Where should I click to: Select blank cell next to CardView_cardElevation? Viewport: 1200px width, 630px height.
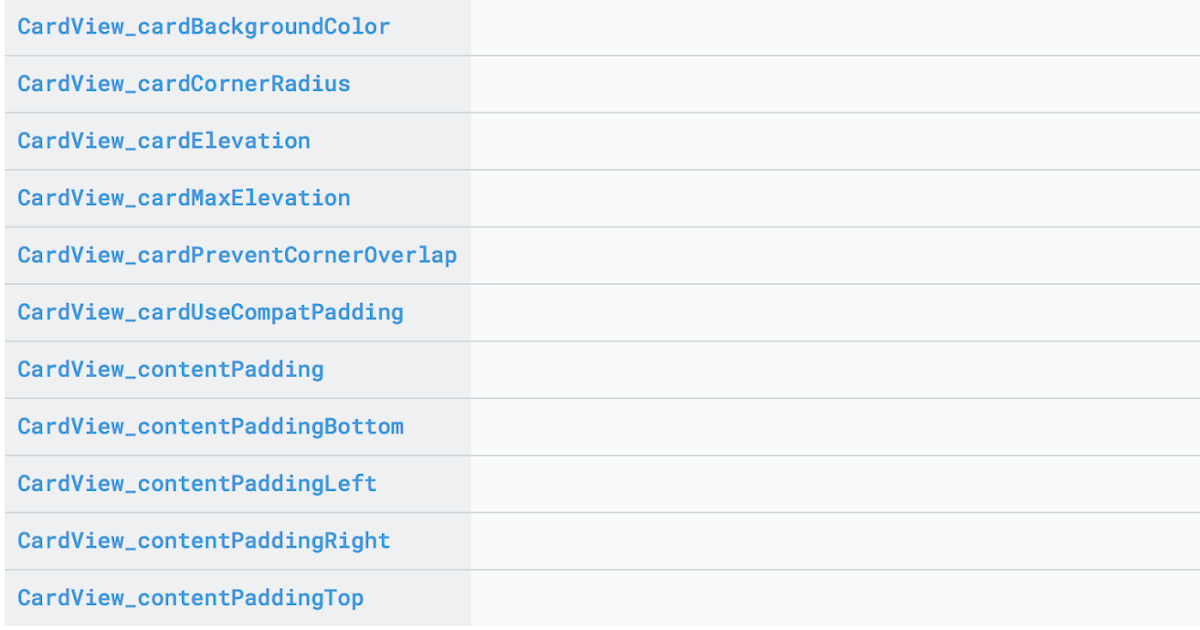tap(835, 141)
